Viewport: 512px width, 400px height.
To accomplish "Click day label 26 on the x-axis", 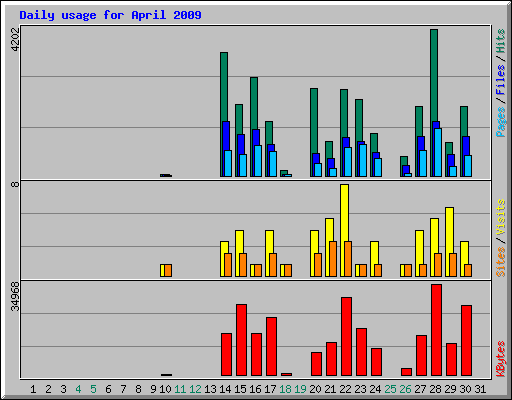I will click(x=405, y=389).
